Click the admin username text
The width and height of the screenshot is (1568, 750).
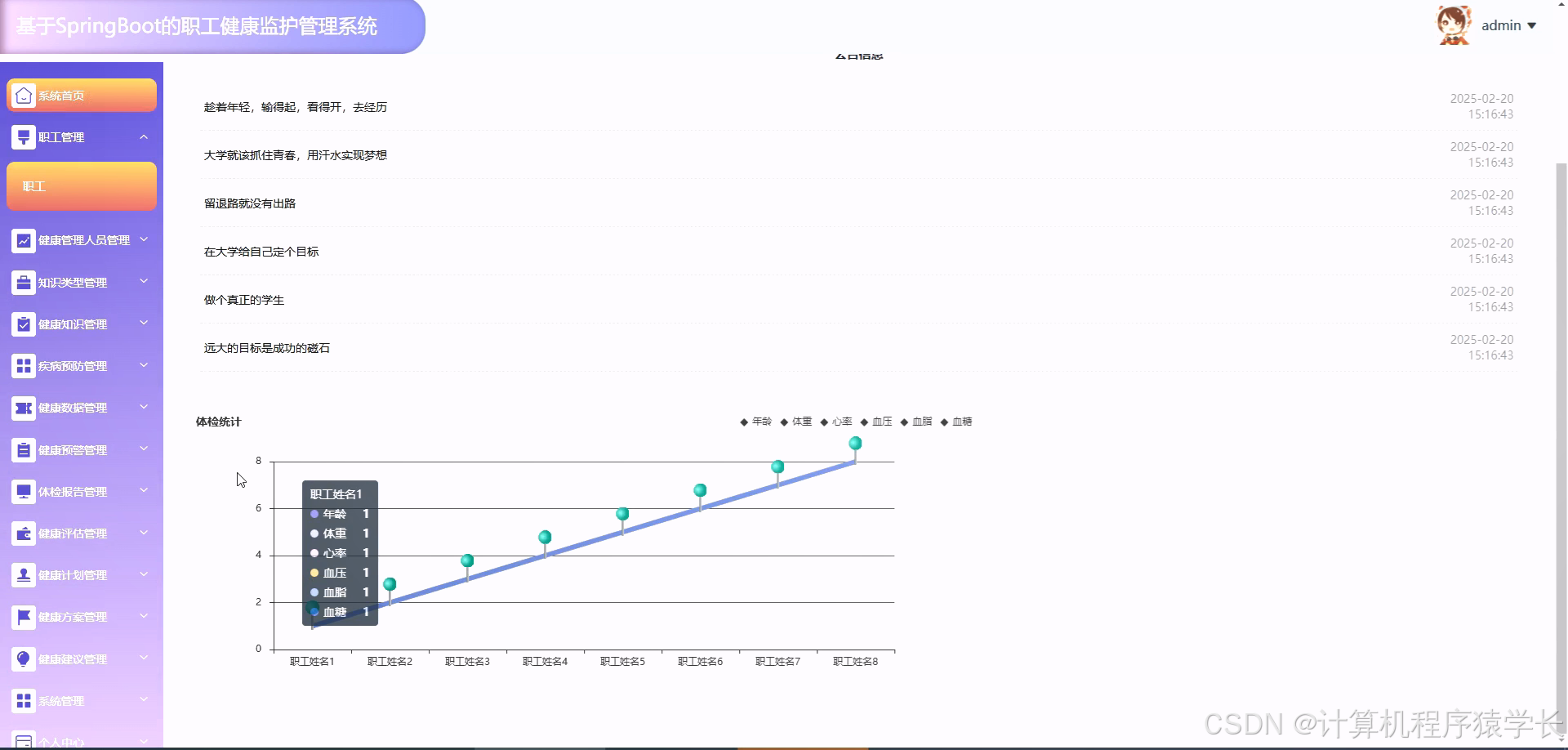coord(1501,26)
